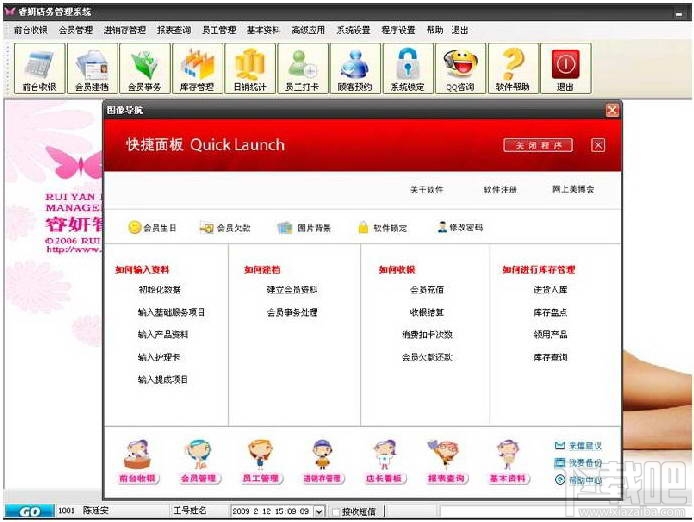This screenshot has width=694, height=522.
Task: Open the QQ咨询 smiley icon
Action: [x=460, y=69]
